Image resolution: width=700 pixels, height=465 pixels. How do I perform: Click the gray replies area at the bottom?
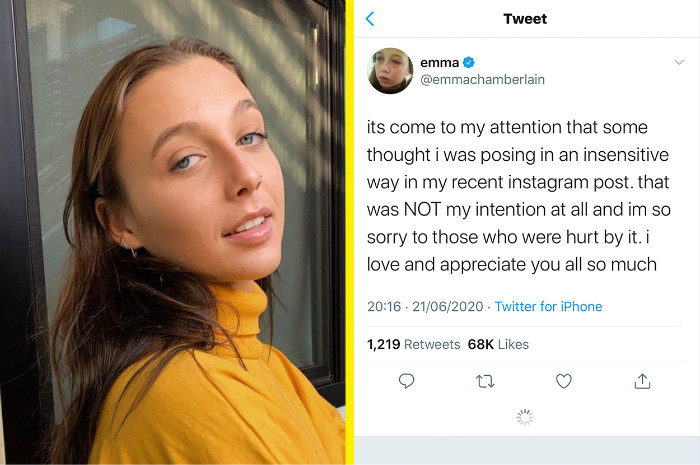tap(527, 450)
